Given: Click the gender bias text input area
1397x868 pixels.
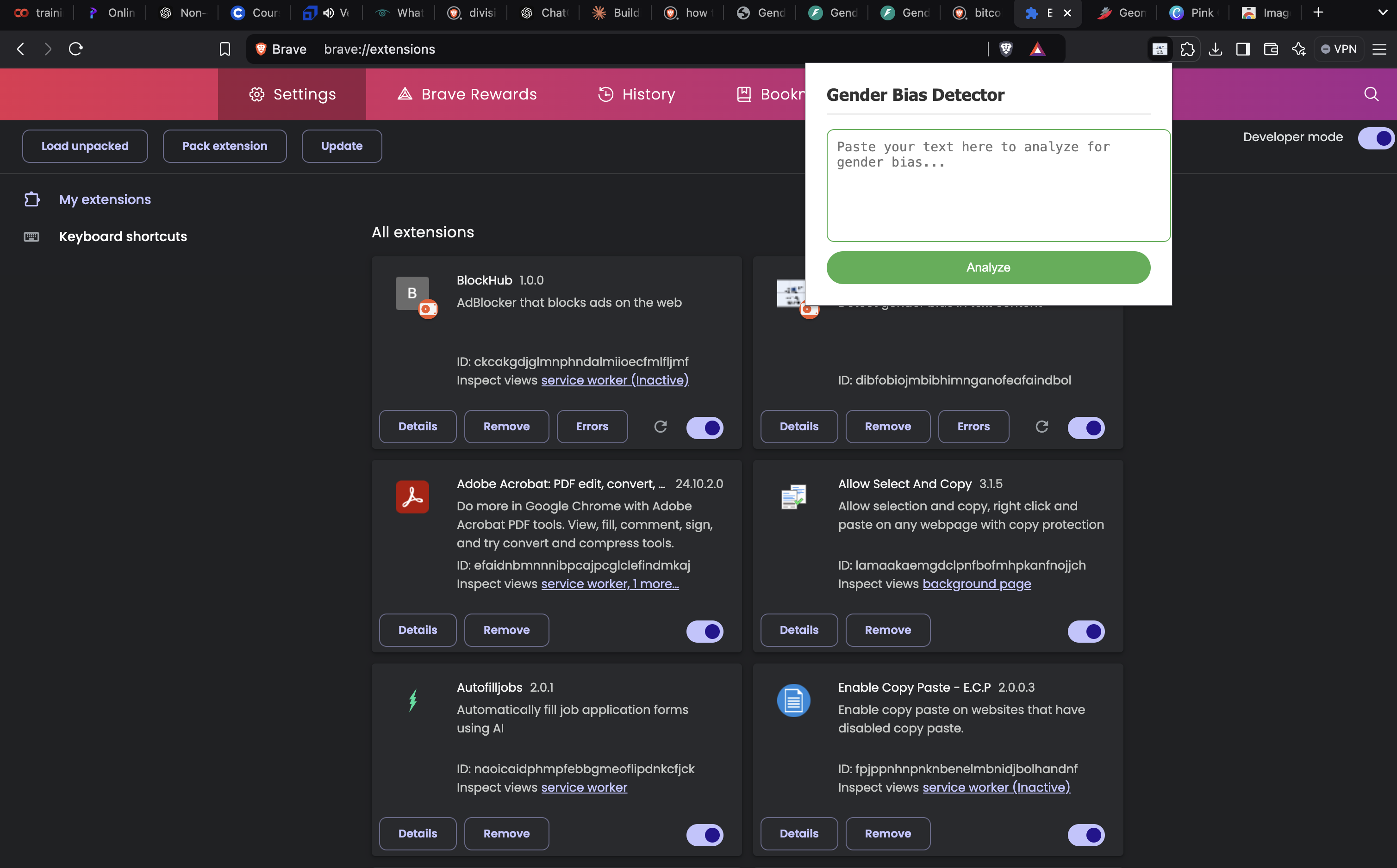Looking at the screenshot, I should (x=998, y=186).
